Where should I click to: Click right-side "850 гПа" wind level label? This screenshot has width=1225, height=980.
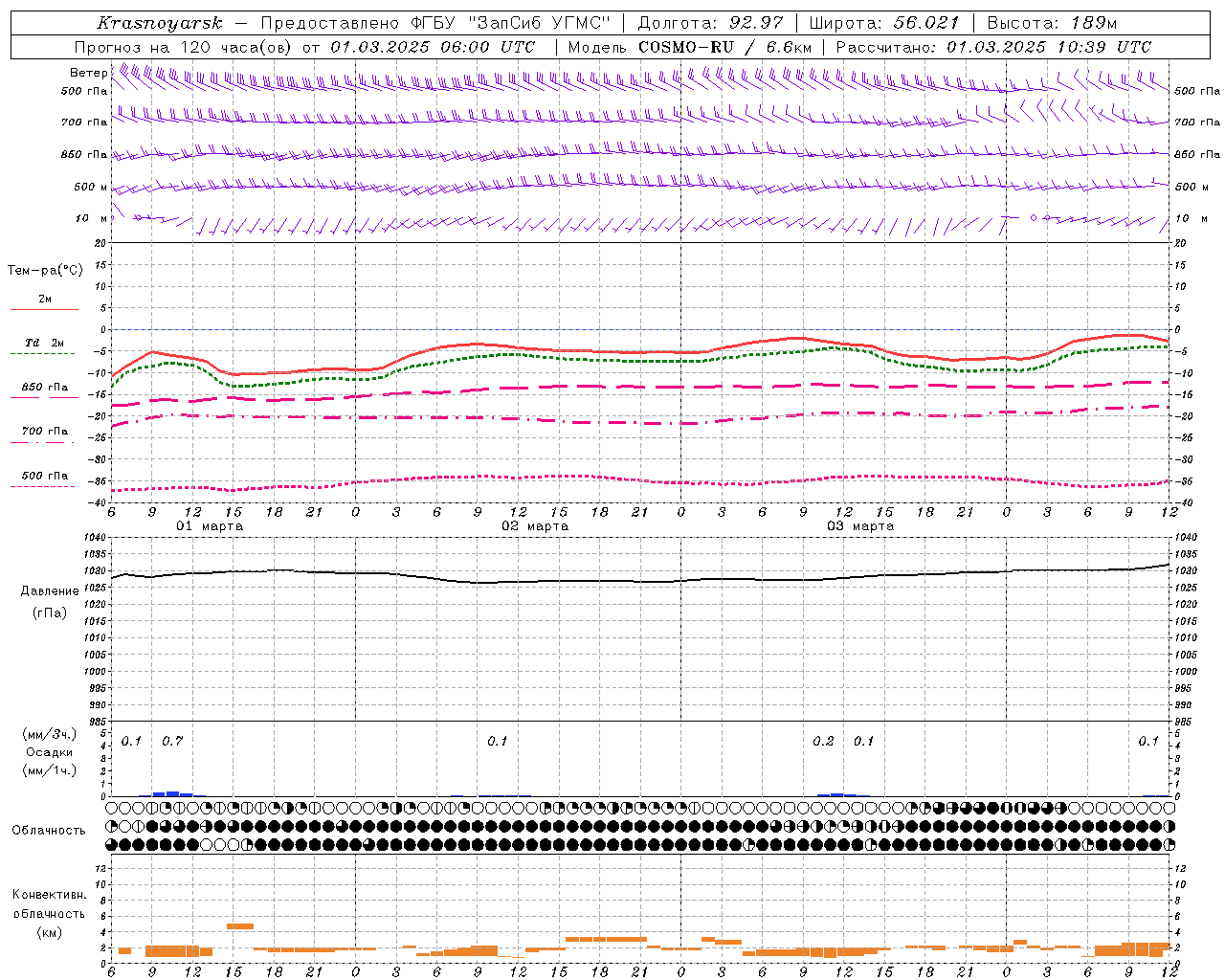click(x=1197, y=154)
